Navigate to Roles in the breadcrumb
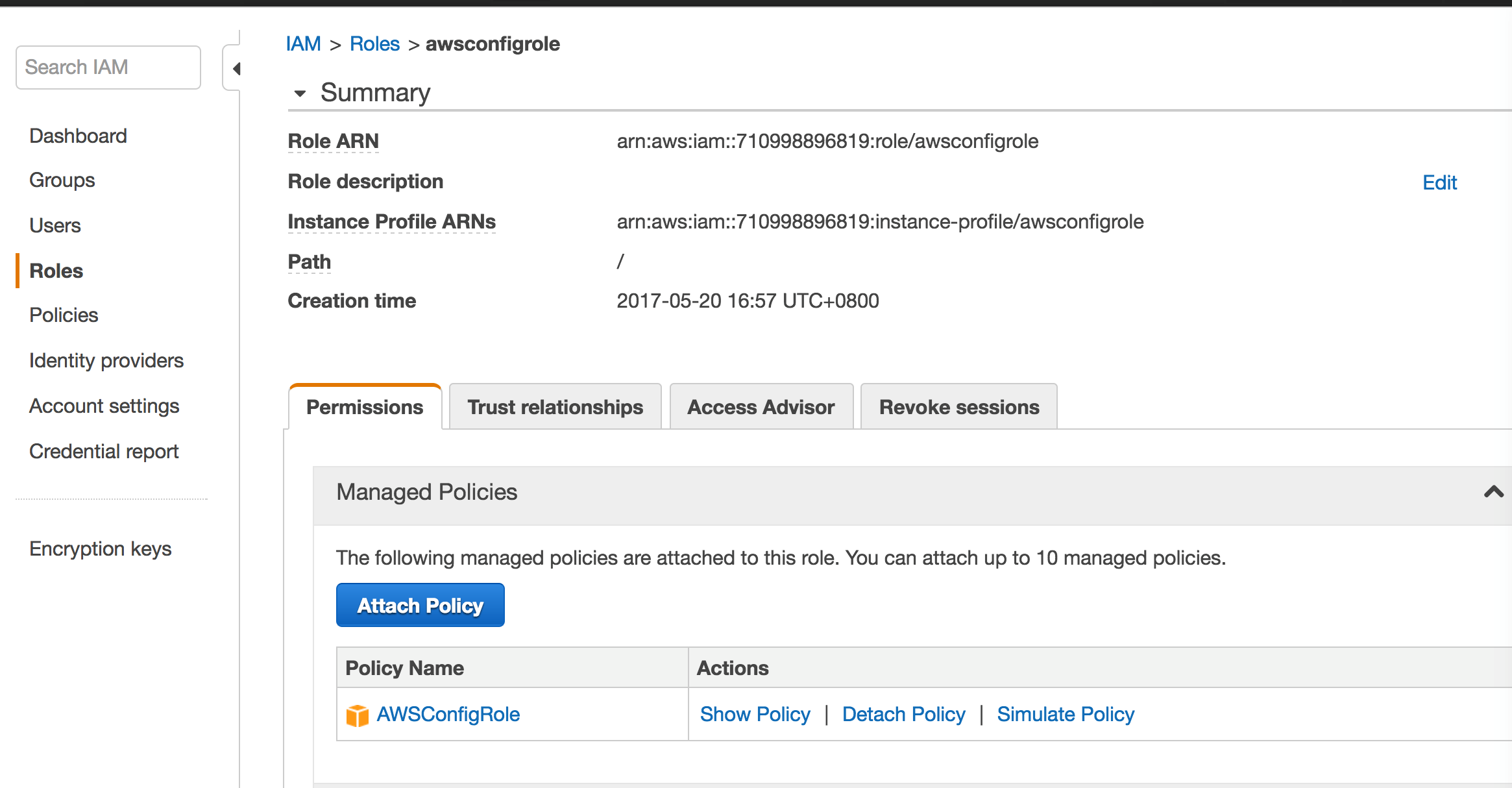Viewport: 1512px width, 788px height. 374,44
